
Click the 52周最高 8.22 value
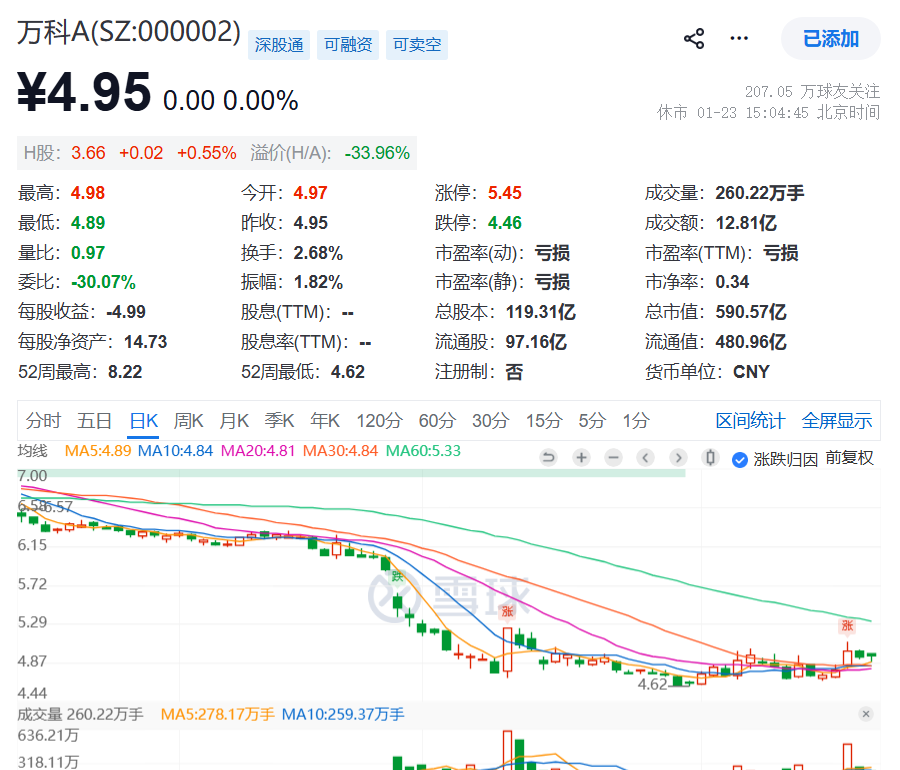coord(125,372)
